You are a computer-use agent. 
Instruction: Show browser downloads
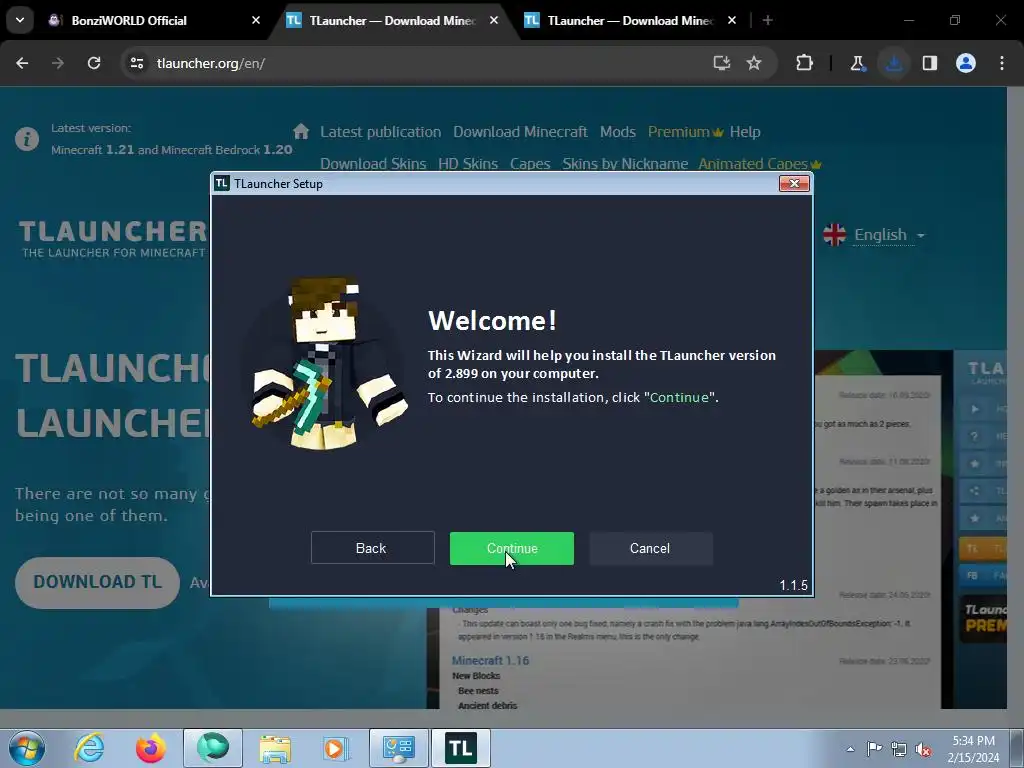(894, 63)
